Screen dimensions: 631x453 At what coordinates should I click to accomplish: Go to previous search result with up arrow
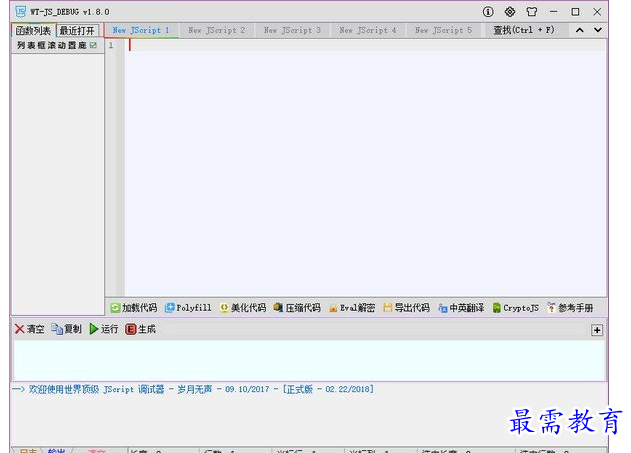click(579, 30)
